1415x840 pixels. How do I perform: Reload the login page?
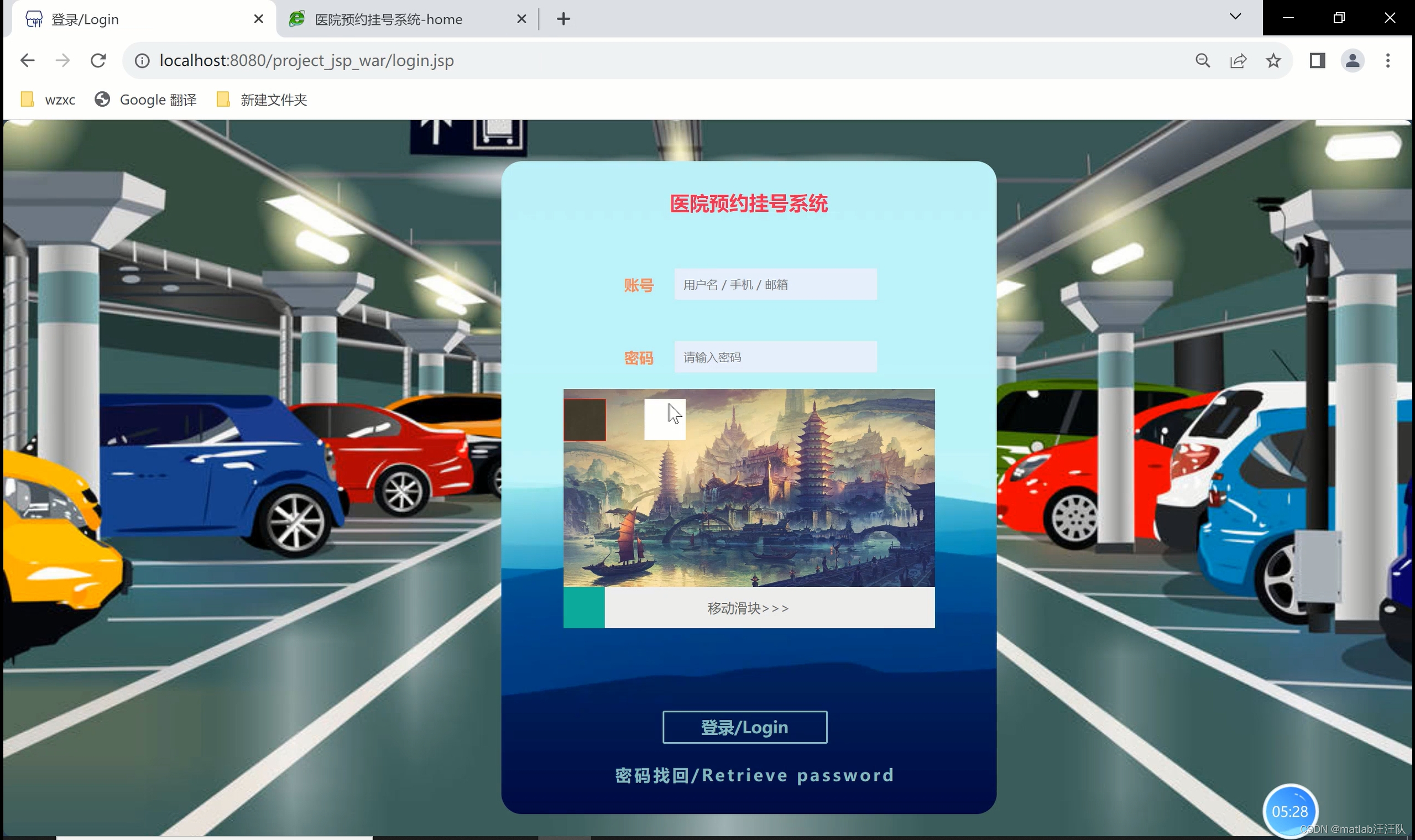pyautogui.click(x=98, y=61)
